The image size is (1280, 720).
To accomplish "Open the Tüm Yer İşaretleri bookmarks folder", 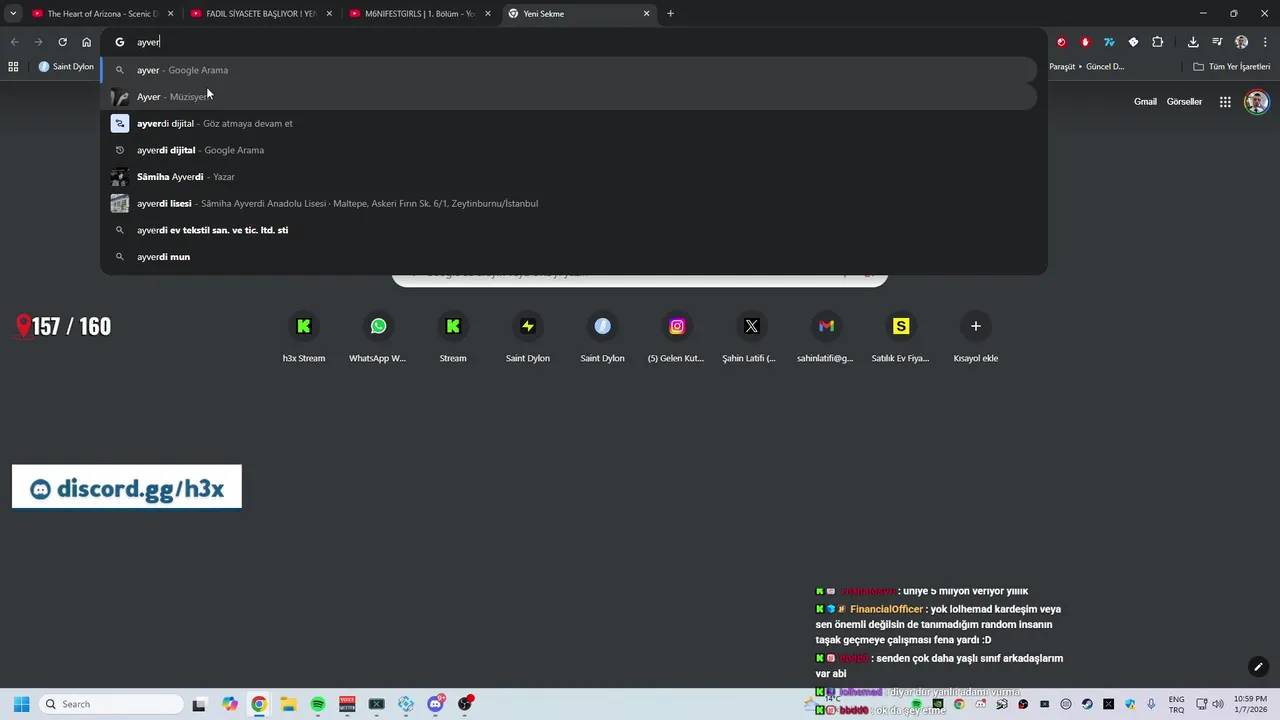I will point(1232,67).
